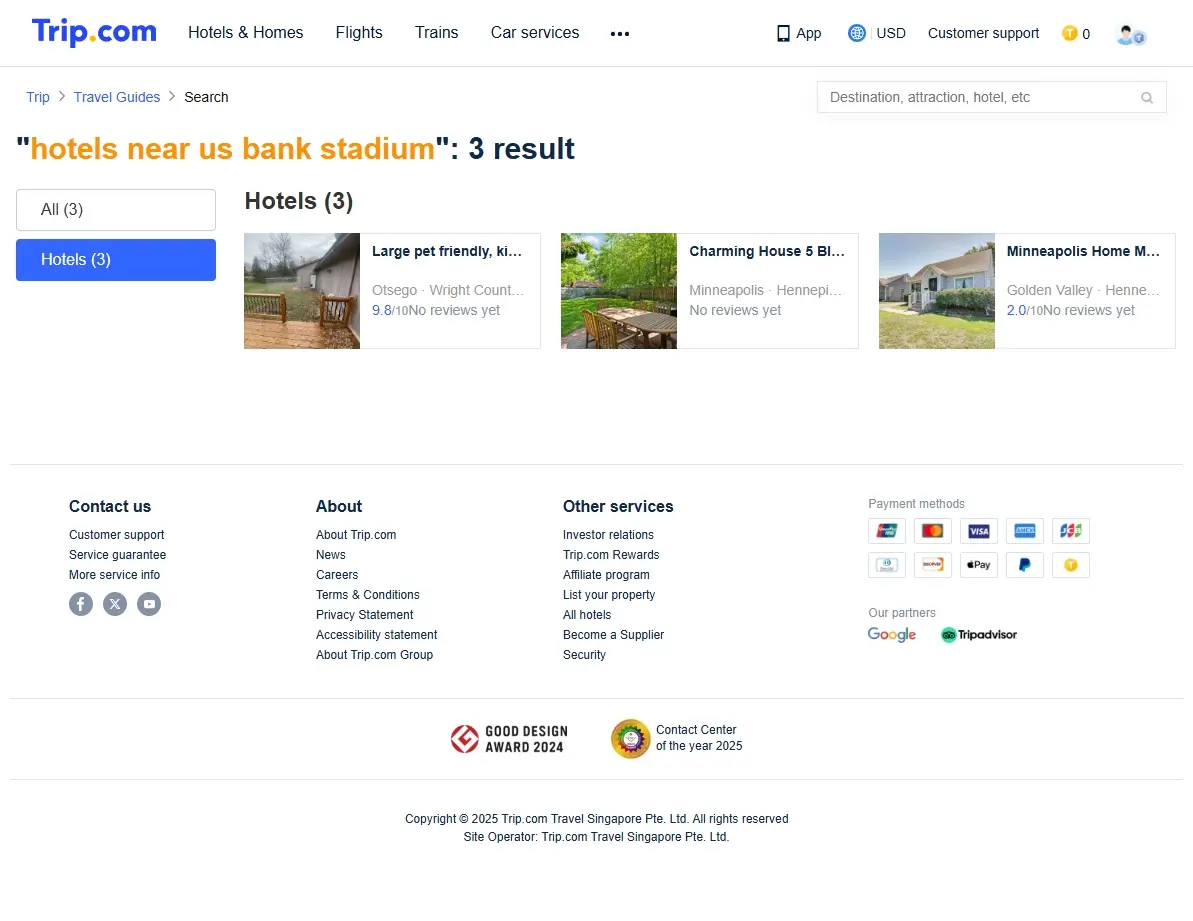Open the USD currency selector

890,33
